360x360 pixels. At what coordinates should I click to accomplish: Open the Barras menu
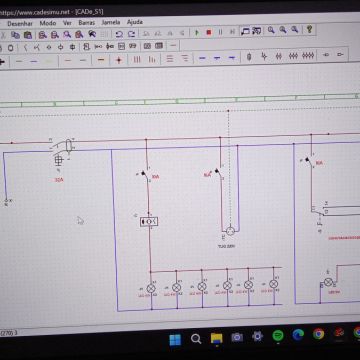pyautogui.click(x=87, y=23)
